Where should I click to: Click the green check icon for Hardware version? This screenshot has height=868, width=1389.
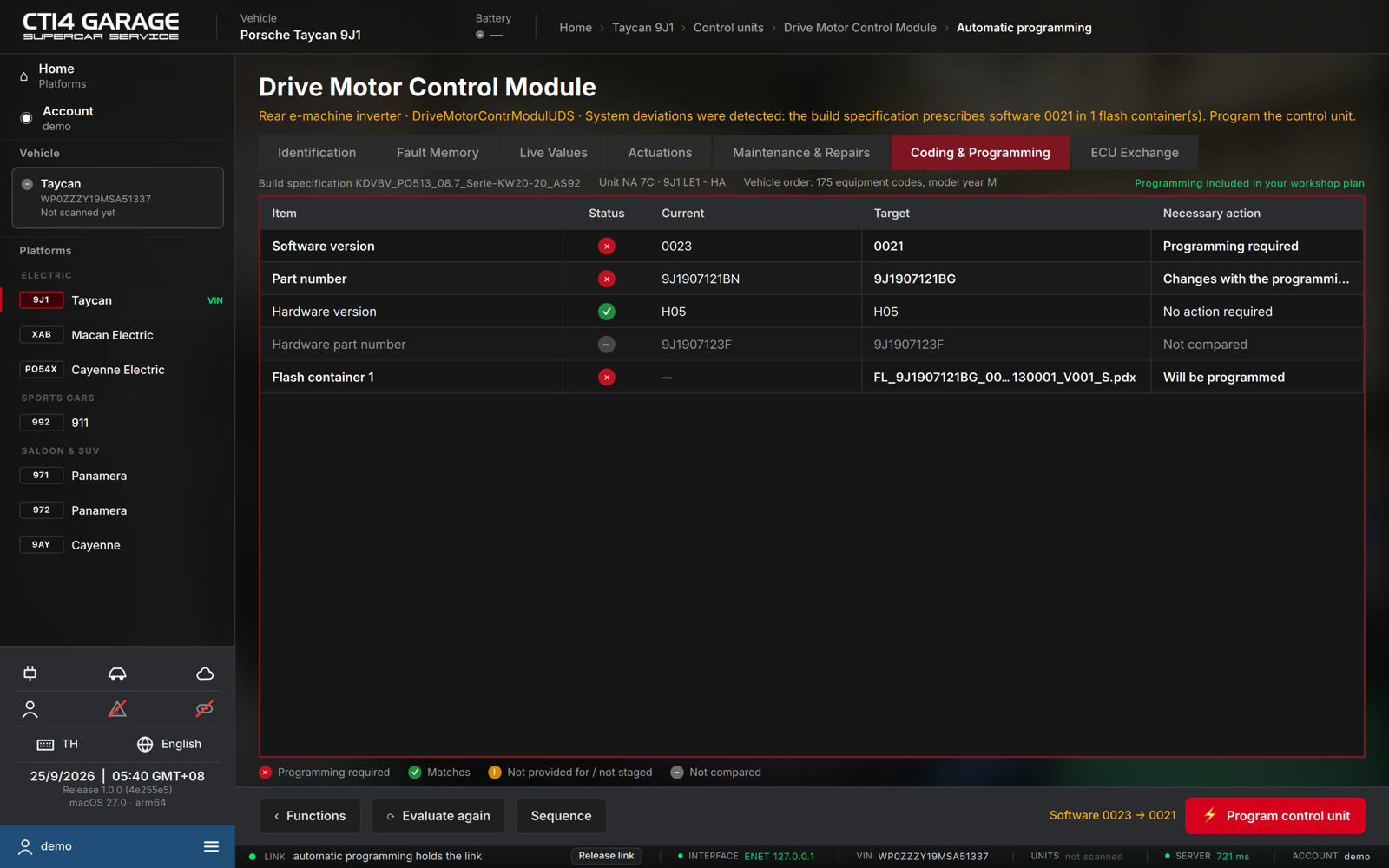coord(607,312)
